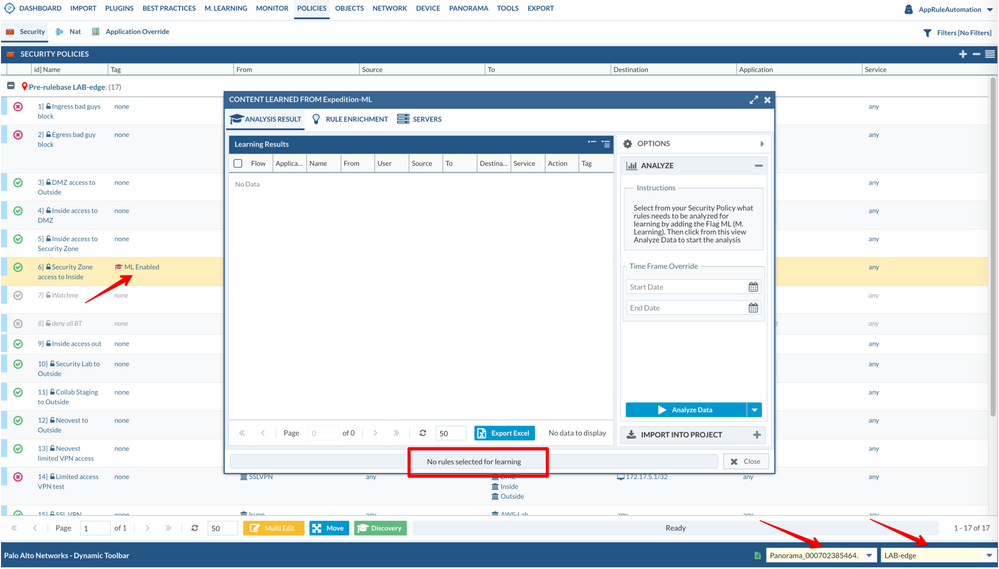Image resolution: width=999 pixels, height=569 pixels.
Task: Remove policy with minus icon
Action: 976,54
